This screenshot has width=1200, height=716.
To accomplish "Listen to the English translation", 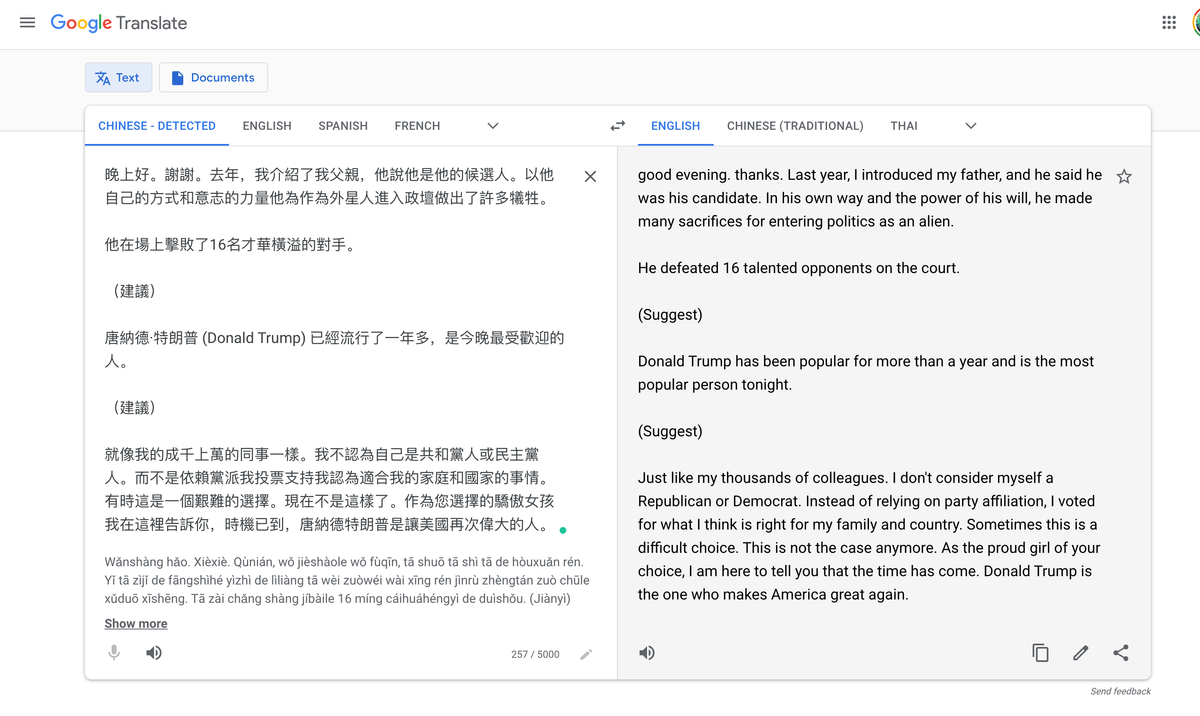I will click(646, 652).
